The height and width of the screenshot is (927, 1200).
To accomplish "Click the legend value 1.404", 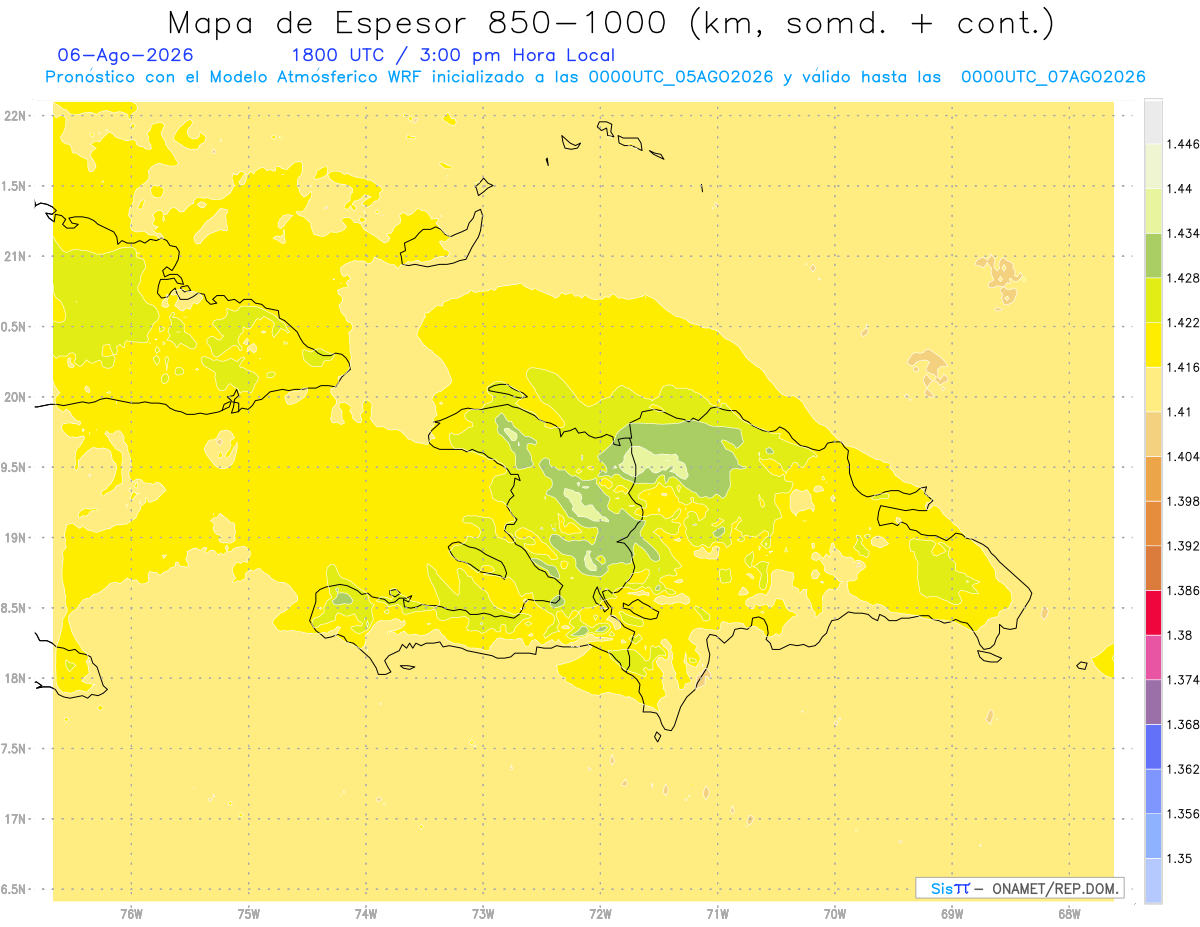I will tap(1183, 457).
